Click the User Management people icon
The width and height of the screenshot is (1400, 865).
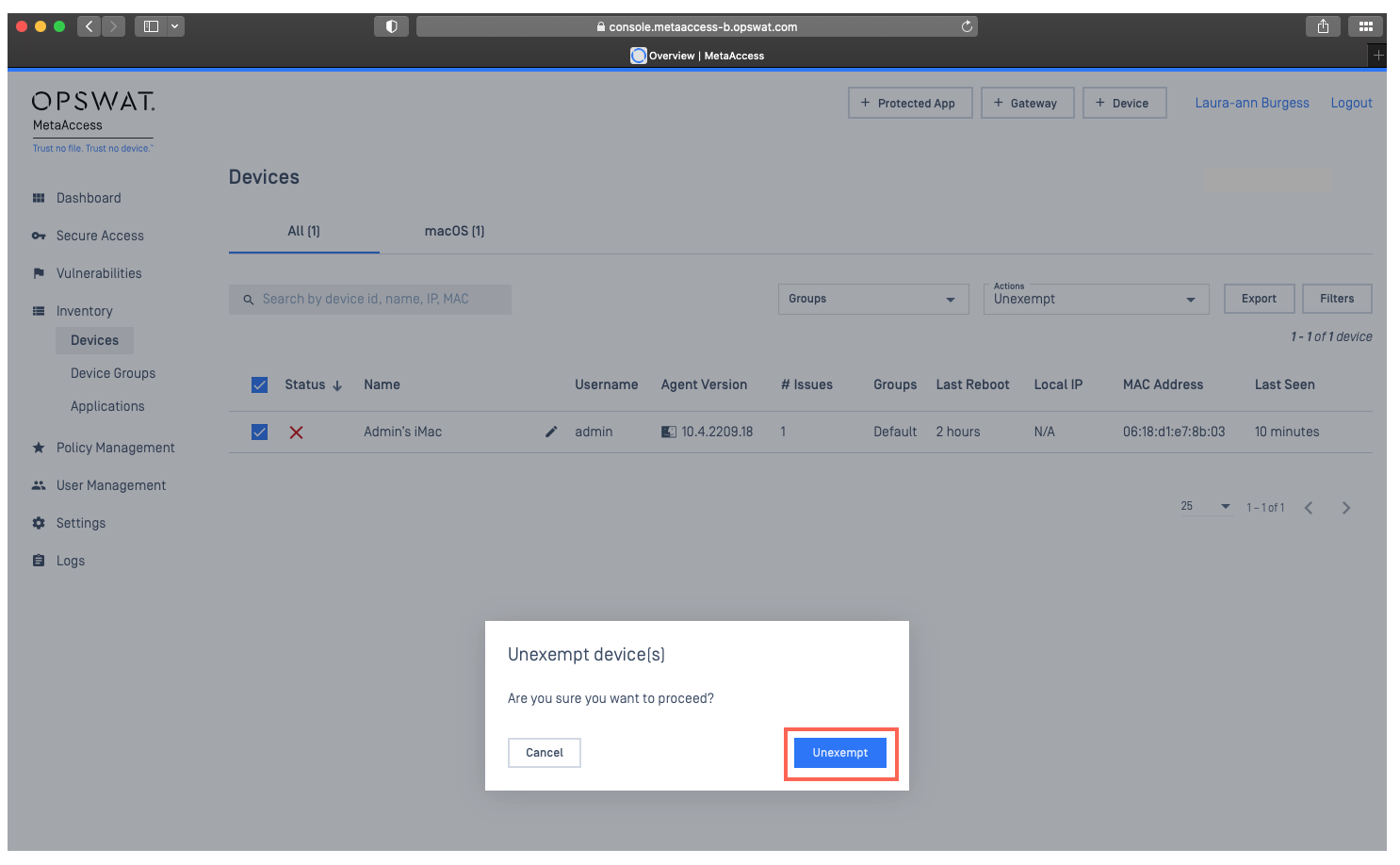[x=39, y=485]
